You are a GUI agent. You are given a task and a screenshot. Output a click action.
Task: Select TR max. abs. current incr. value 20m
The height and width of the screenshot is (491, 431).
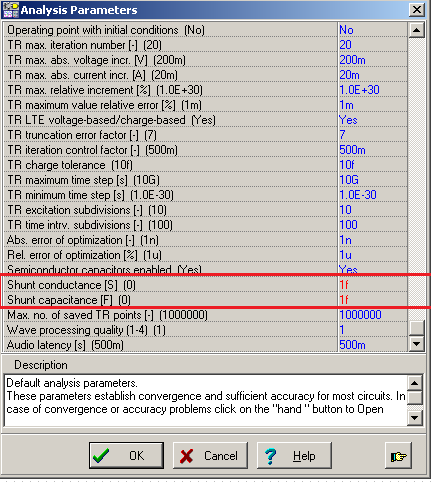[x=349, y=75]
